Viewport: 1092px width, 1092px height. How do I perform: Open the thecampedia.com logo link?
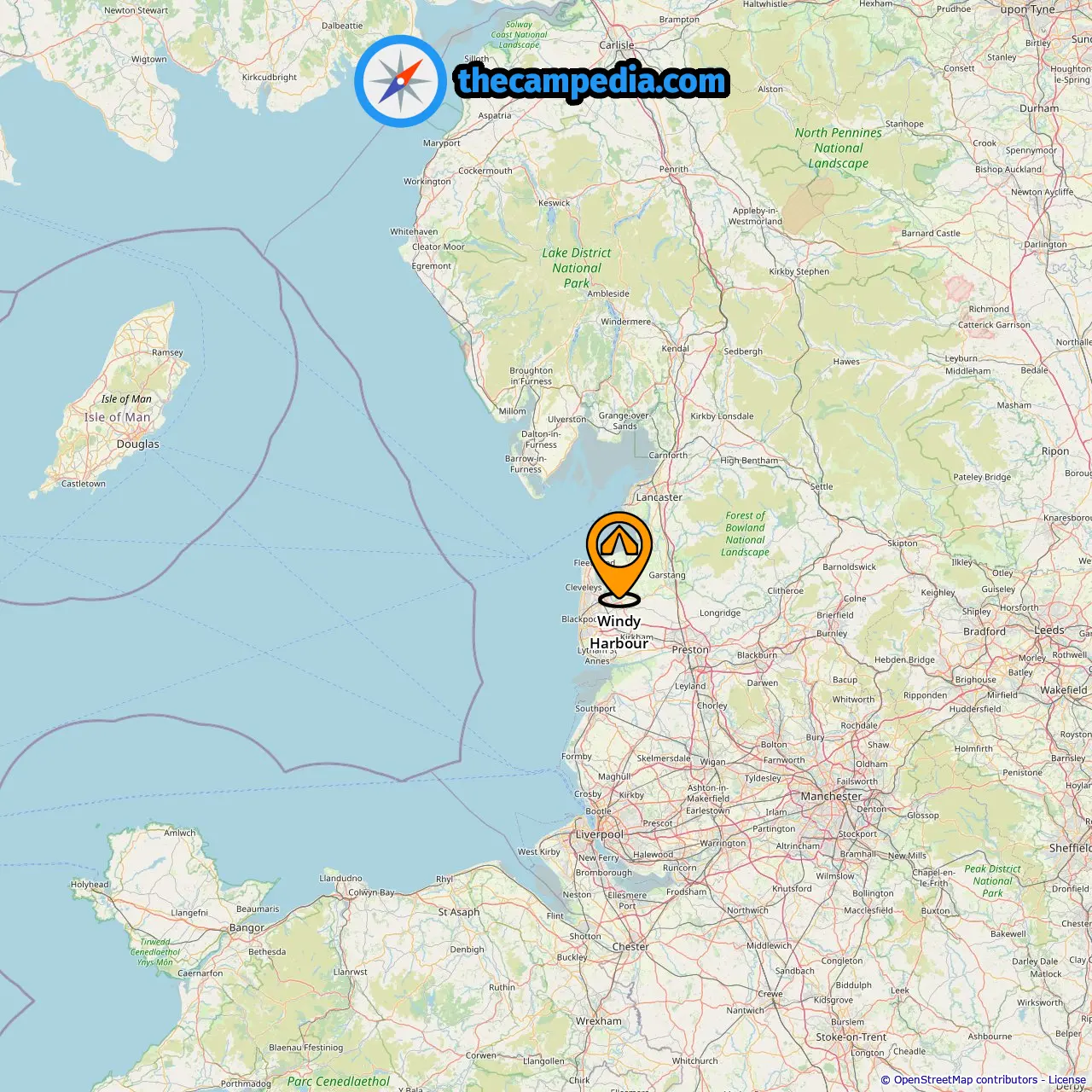[592, 81]
